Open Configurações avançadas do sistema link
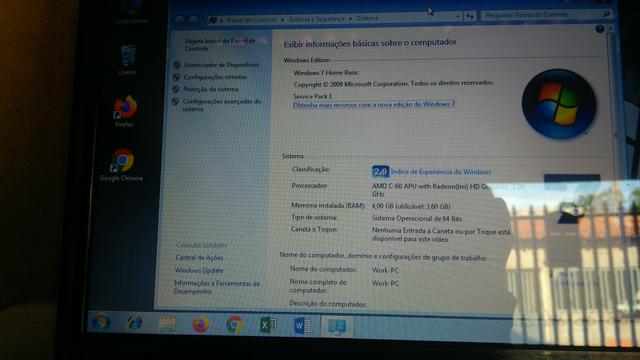 click(x=221, y=105)
